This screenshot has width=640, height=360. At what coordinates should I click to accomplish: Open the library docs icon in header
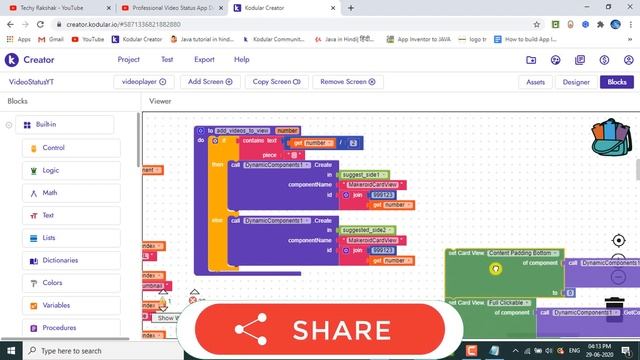[580, 60]
